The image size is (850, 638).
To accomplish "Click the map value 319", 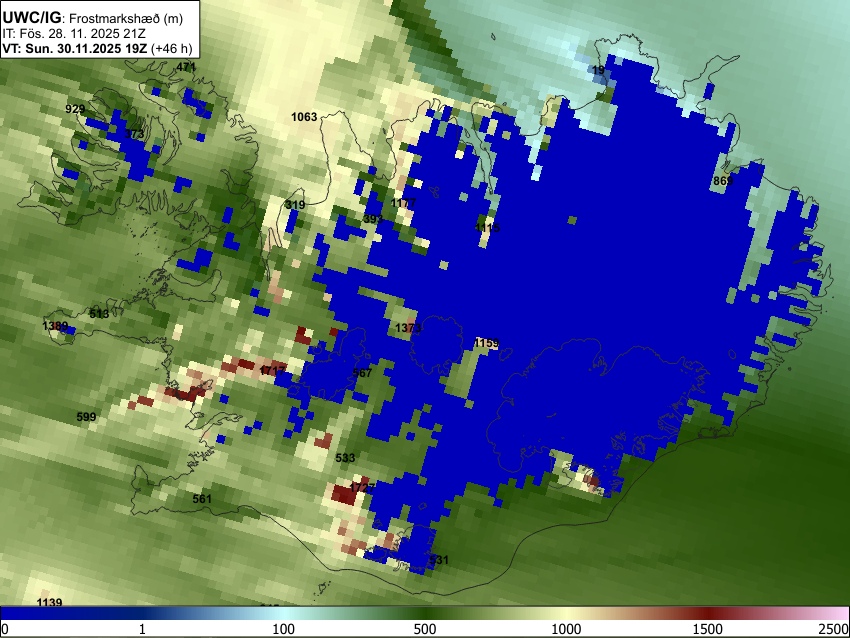I will pyautogui.click(x=295, y=204).
